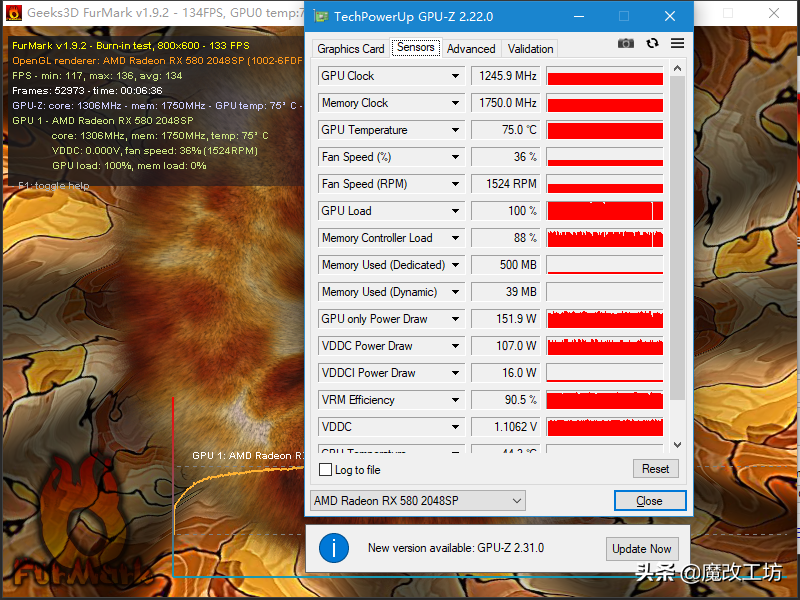Click the 1524 RPM fan speed value
The image size is (800, 600).
[x=505, y=184]
